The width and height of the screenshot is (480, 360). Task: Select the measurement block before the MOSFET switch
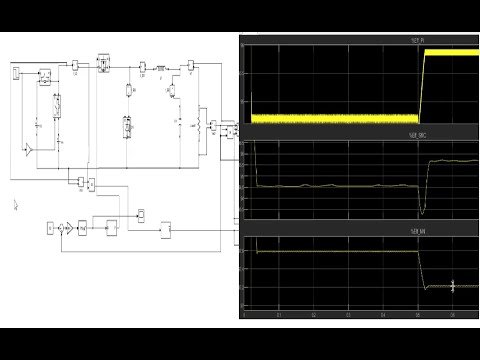pyautogui.click(x=75, y=65)
